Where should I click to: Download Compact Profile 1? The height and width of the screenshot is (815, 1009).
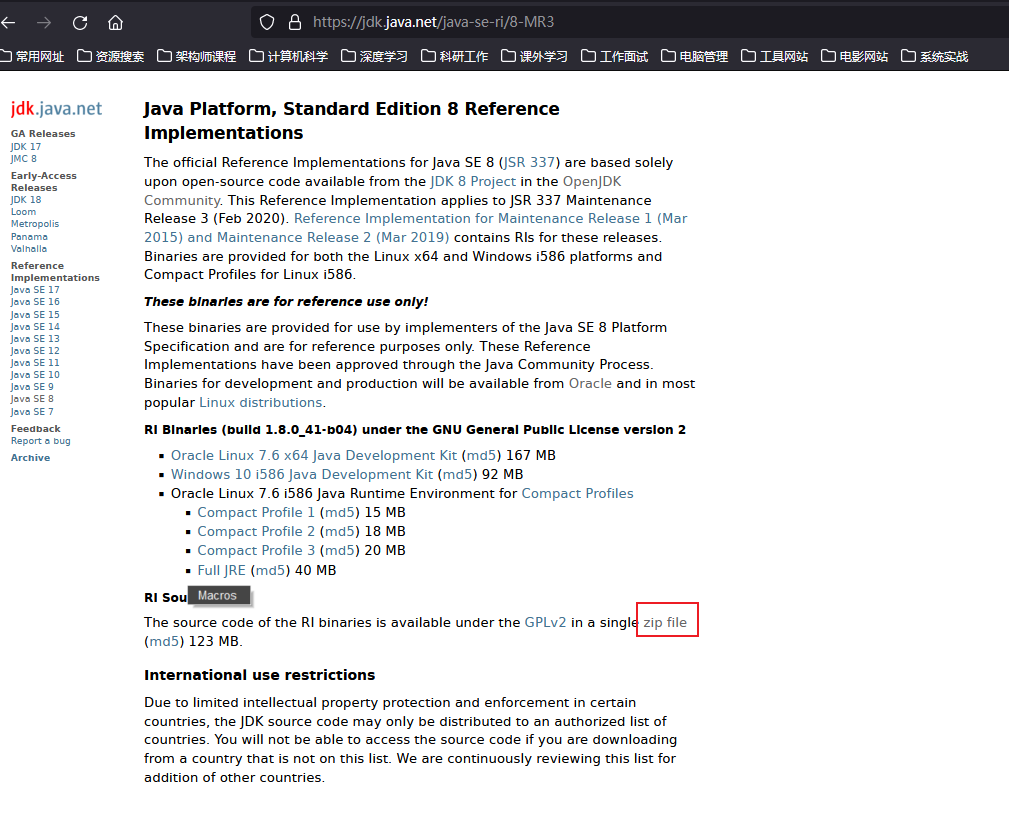(x=256, y=513)
